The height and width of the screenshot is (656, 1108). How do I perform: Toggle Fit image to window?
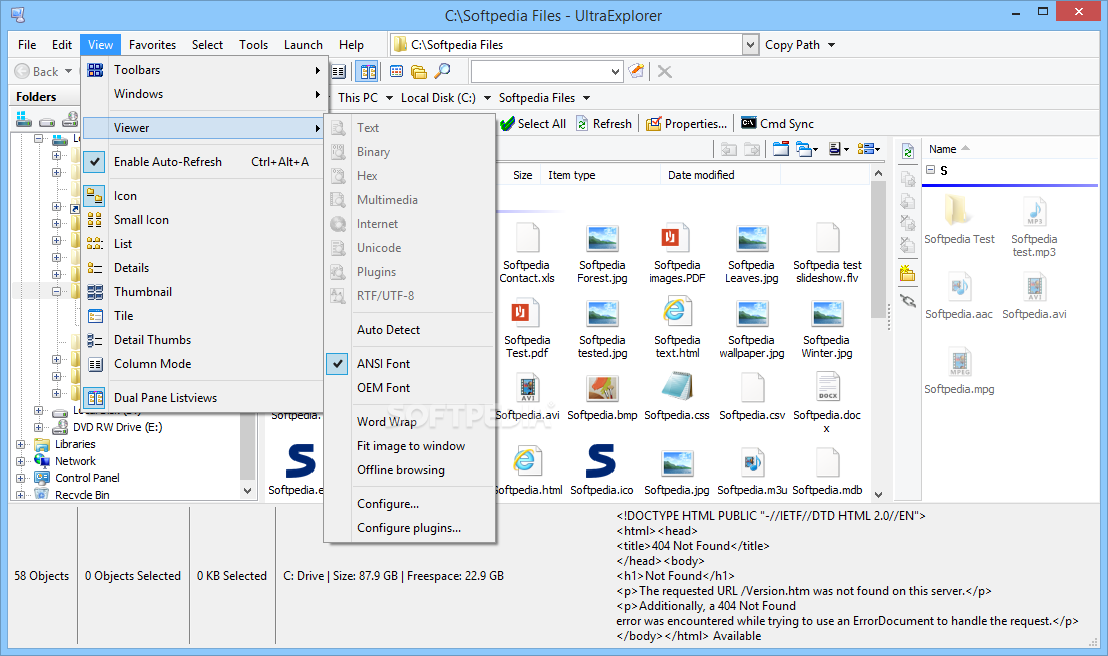410,445
